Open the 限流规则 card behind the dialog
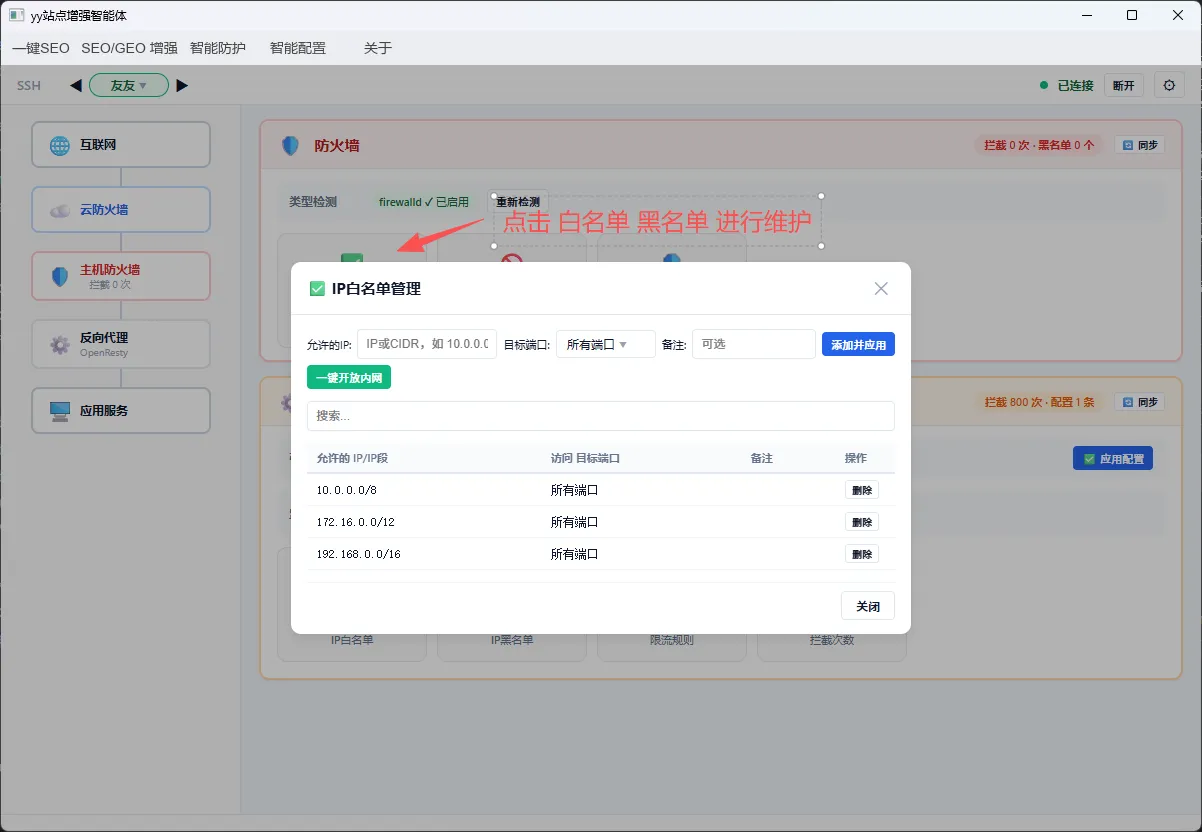Screen dimensions: 1202x832 pos(672,640)
